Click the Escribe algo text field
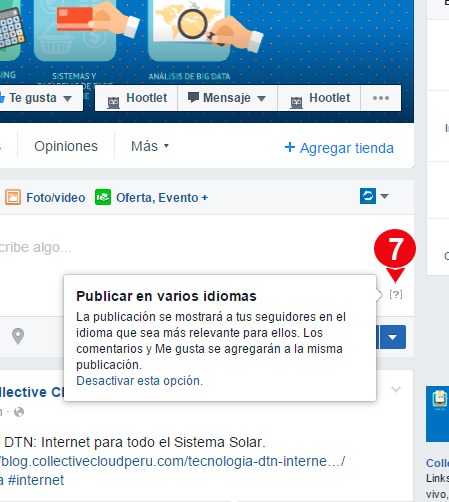449x502 pixels. pyautogui.click(x=187, y=247)
